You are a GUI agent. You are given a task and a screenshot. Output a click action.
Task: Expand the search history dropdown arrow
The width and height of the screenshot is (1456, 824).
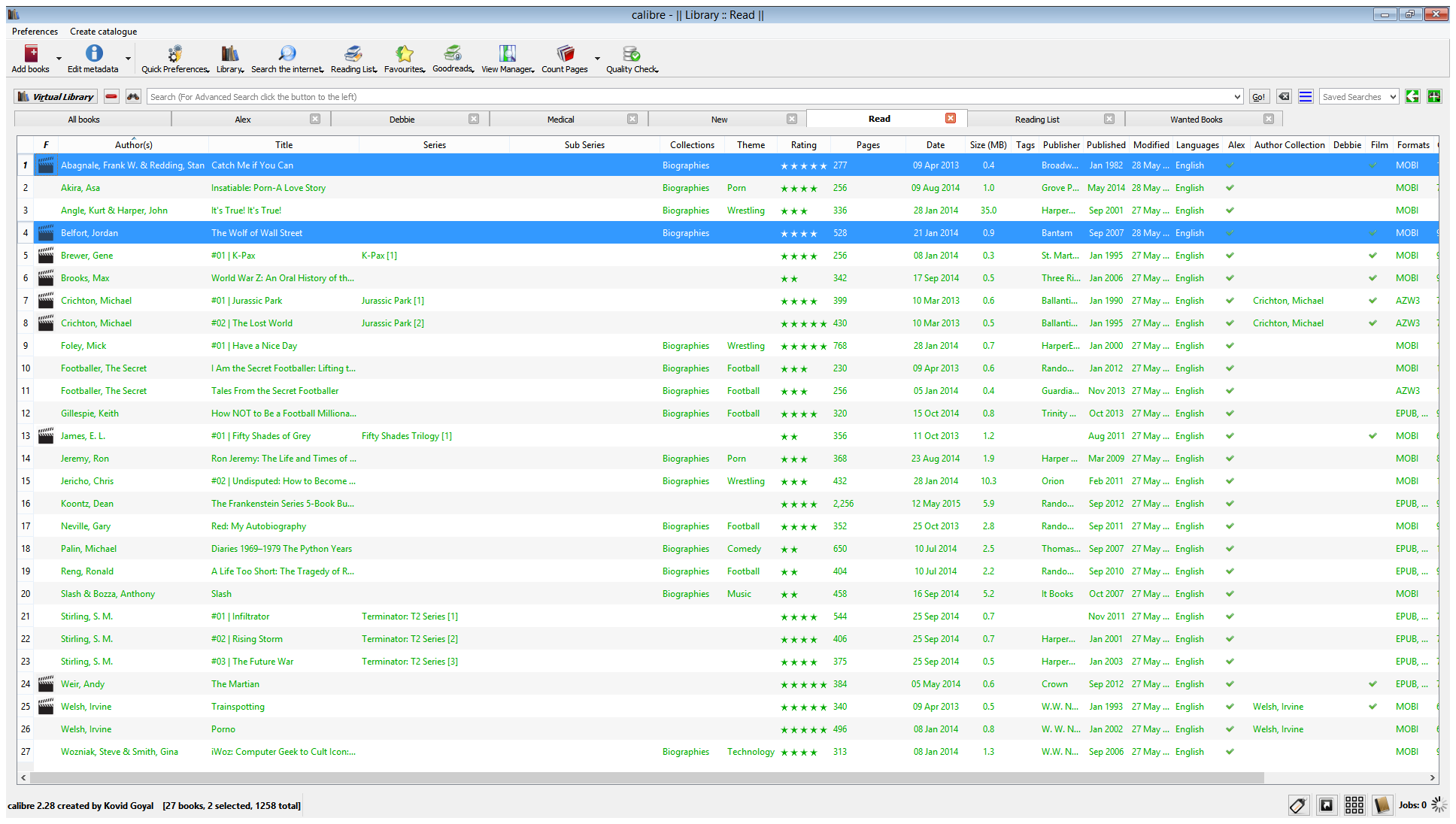pyautogui.click(x=1237, y=97)
